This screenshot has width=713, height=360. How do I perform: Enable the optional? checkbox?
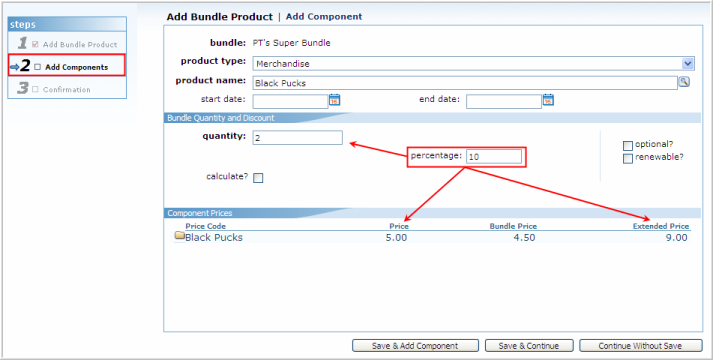(628, 145)
